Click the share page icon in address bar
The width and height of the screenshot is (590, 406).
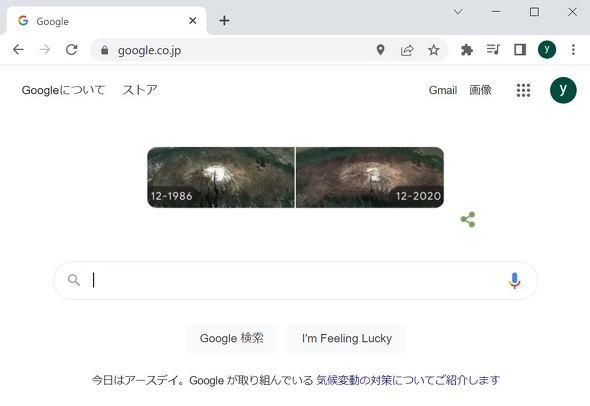407,50
